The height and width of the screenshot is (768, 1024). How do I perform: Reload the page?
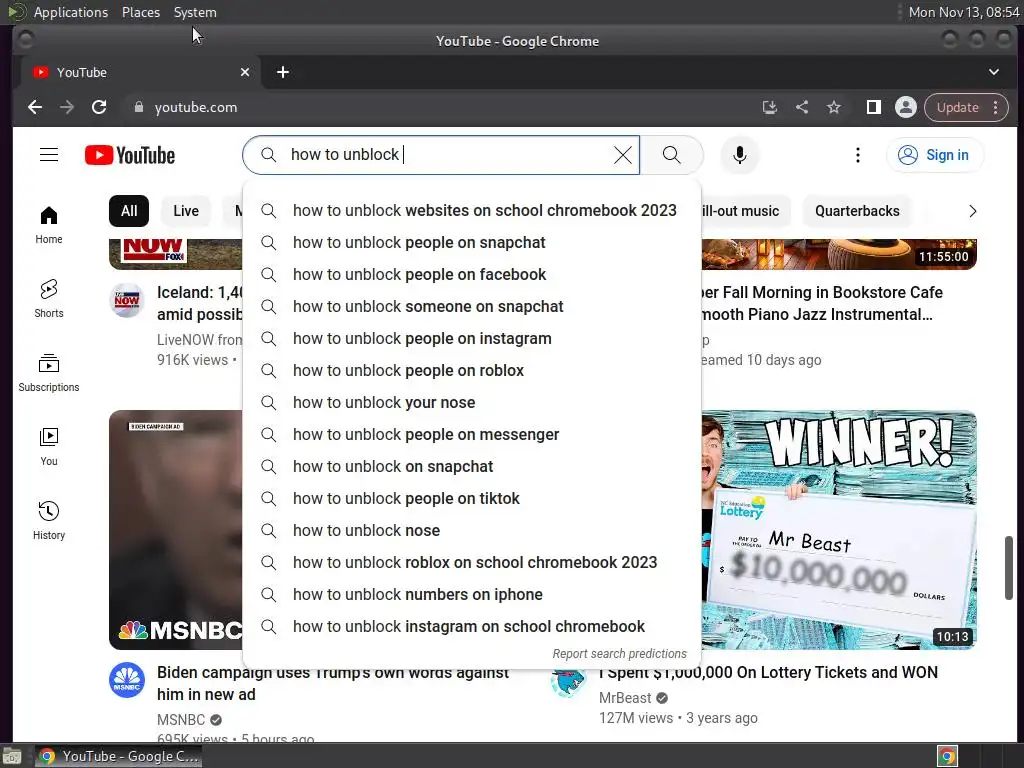click(99, 107)
